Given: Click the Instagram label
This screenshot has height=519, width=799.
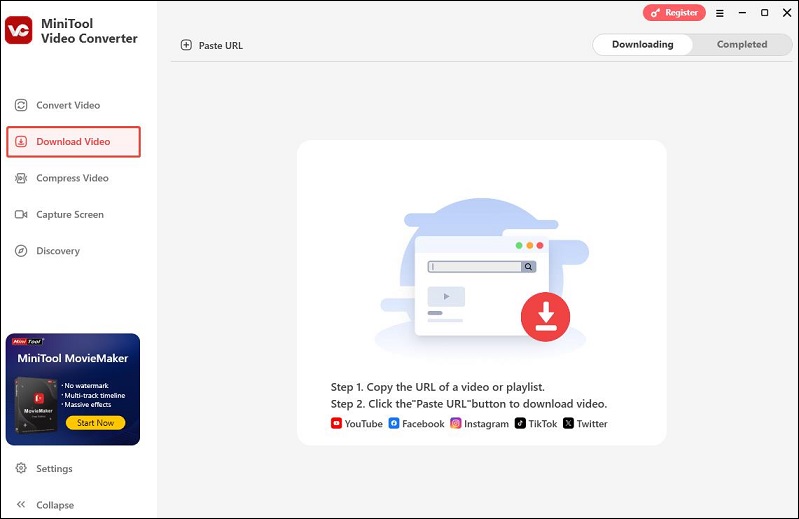Looking at the screenshot, I should [486, 424].
